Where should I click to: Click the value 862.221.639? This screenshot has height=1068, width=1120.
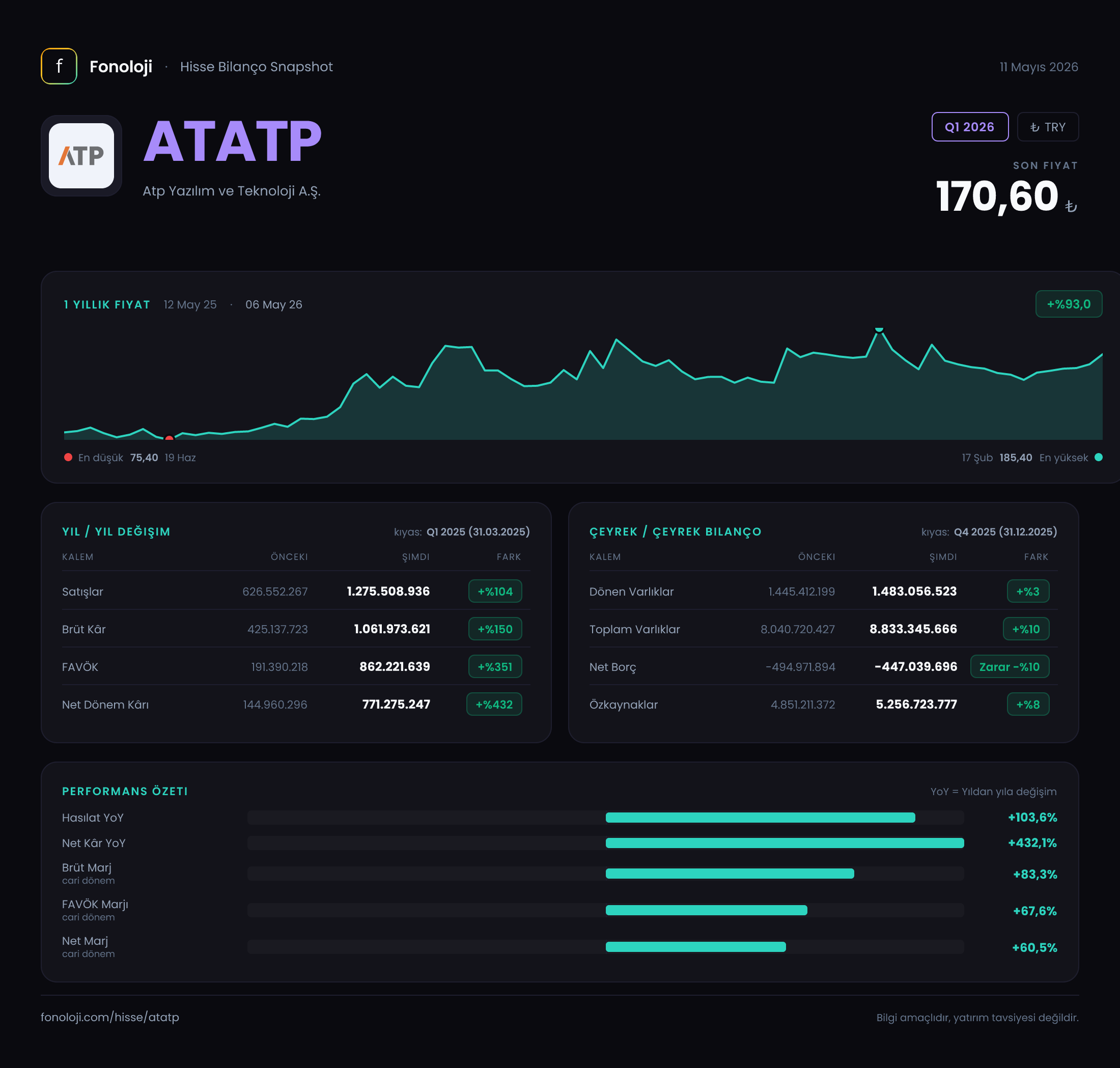coord(395,666)
